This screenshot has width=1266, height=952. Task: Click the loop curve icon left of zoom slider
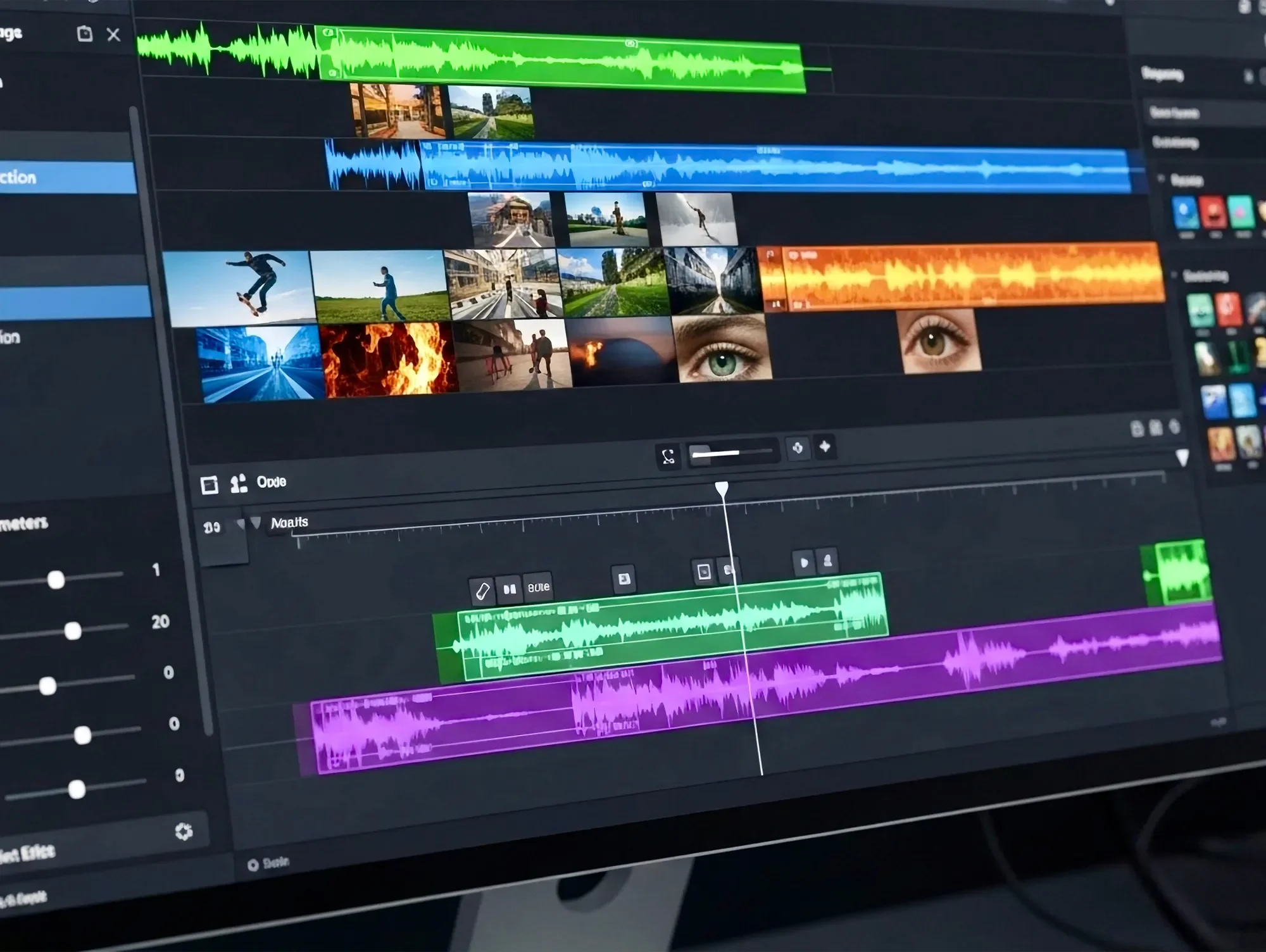tap(668, 456)
